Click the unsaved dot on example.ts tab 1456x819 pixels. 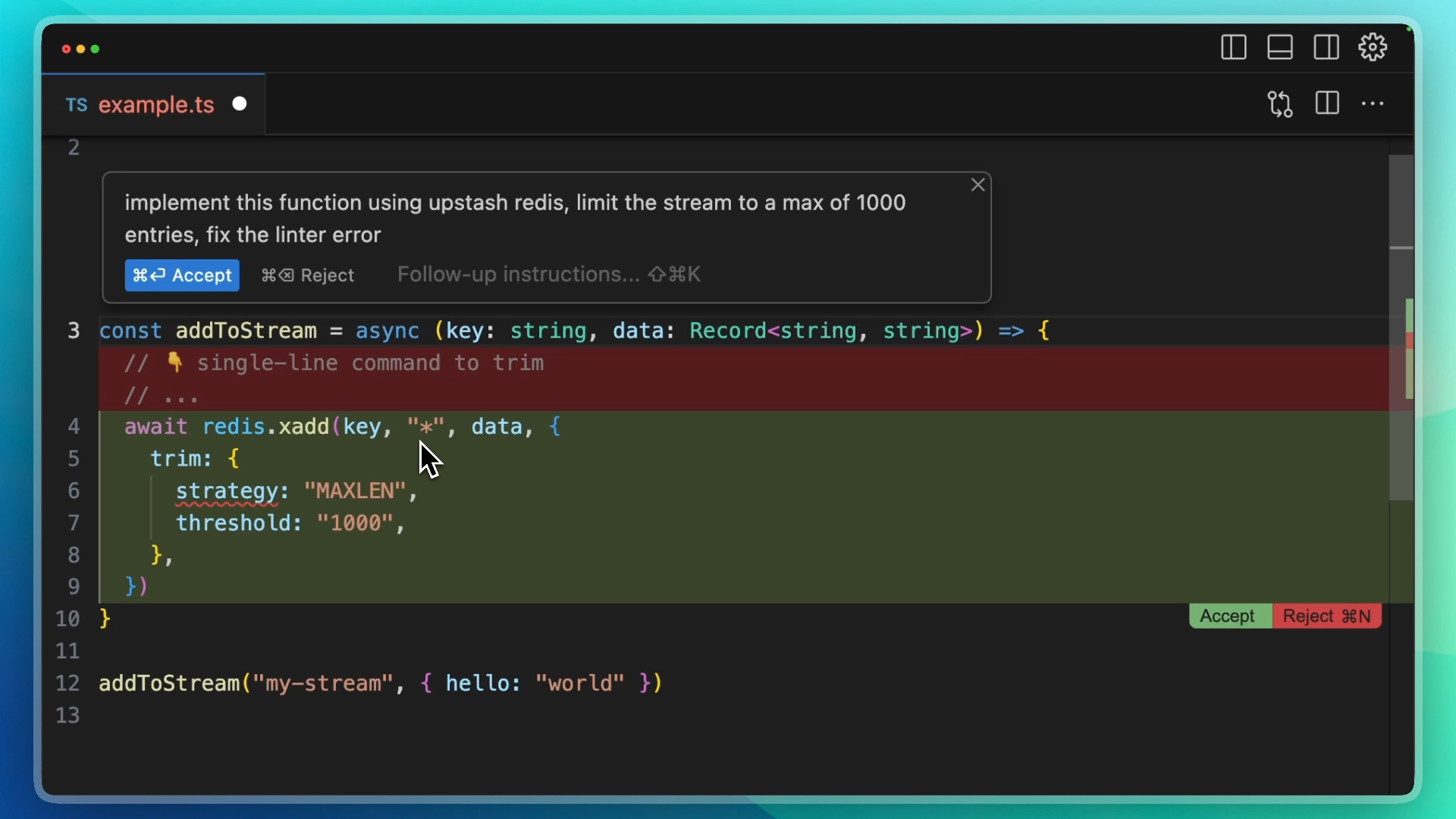pos(240,104)
